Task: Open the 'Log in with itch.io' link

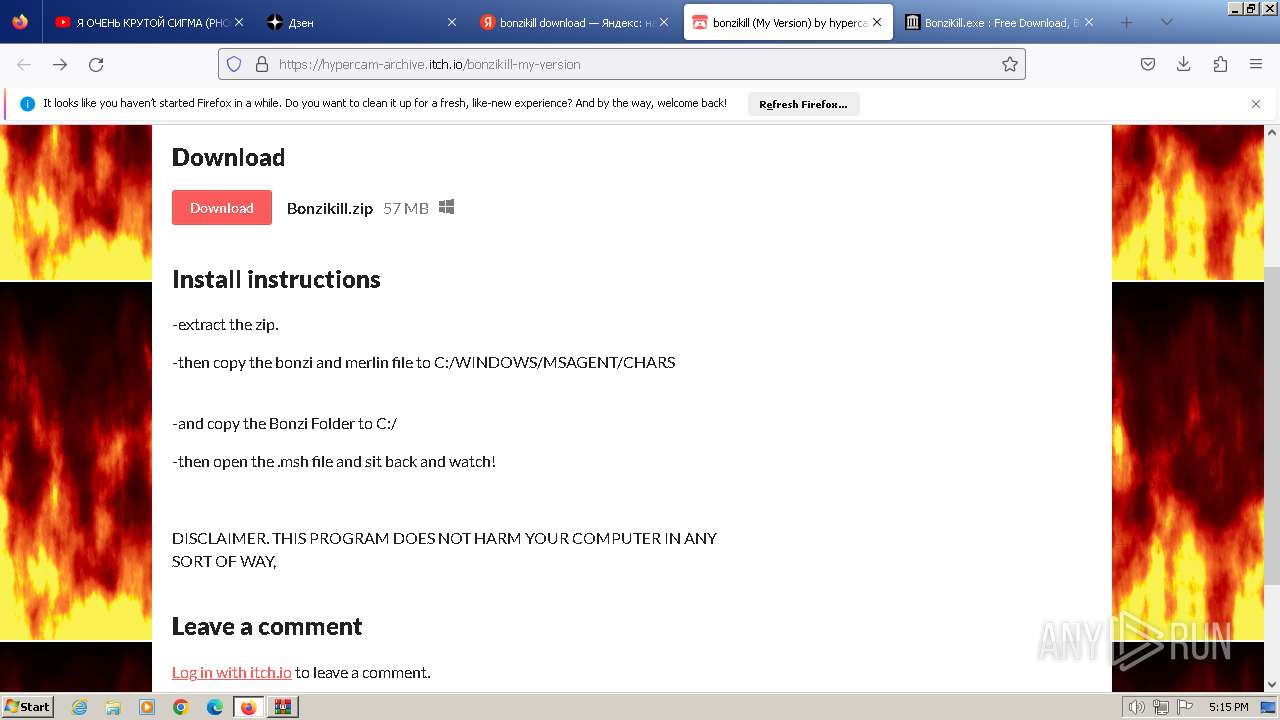Action: 232,672
